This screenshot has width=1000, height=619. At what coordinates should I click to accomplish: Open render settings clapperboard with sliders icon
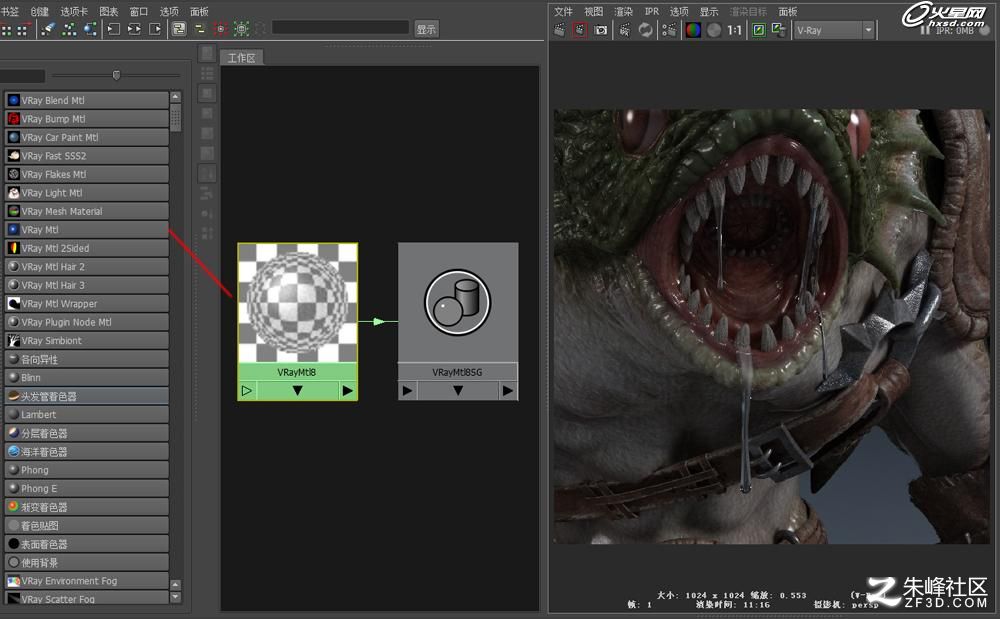669,30
